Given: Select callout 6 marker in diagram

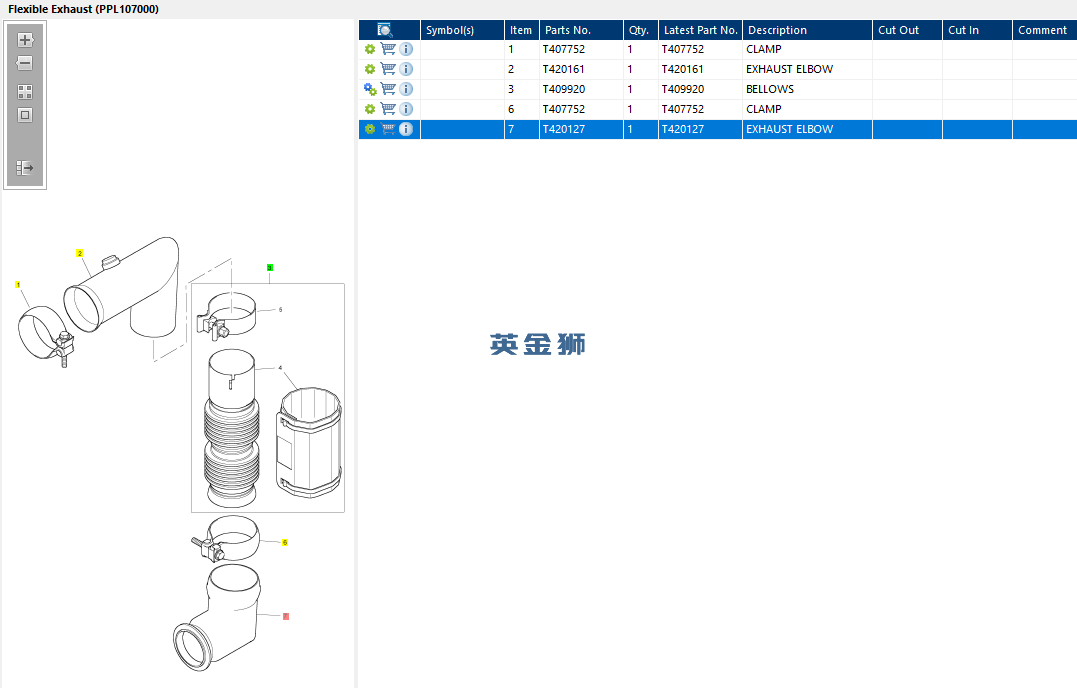Looking at the screenshot, I should point(285,542).
